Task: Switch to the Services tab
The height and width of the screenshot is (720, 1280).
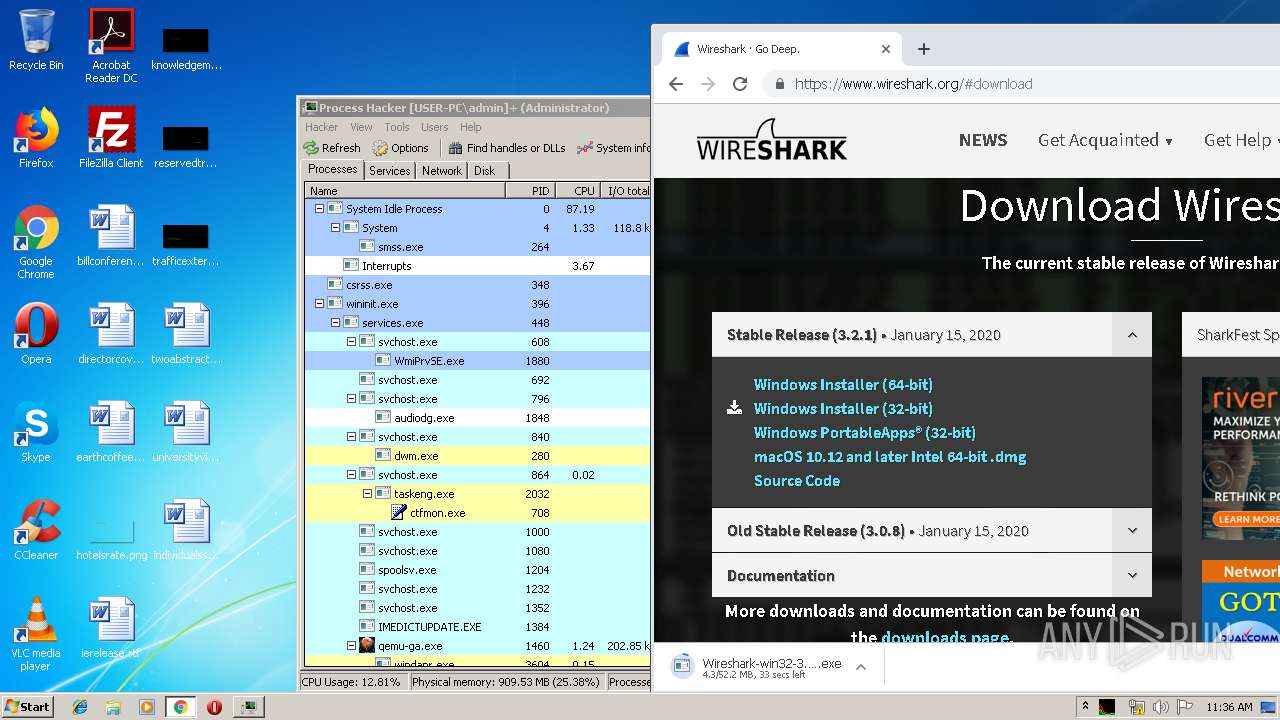Action: click(390, 171)
